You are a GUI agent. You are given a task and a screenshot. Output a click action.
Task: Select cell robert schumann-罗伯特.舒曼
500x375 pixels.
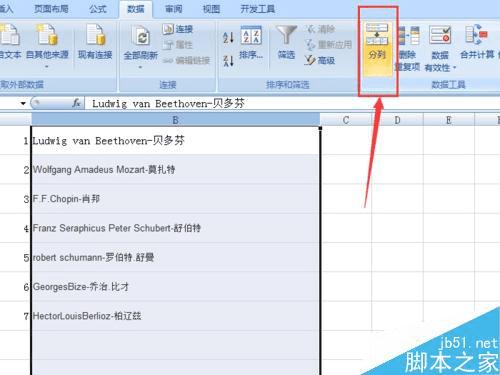tap(176, 257)
